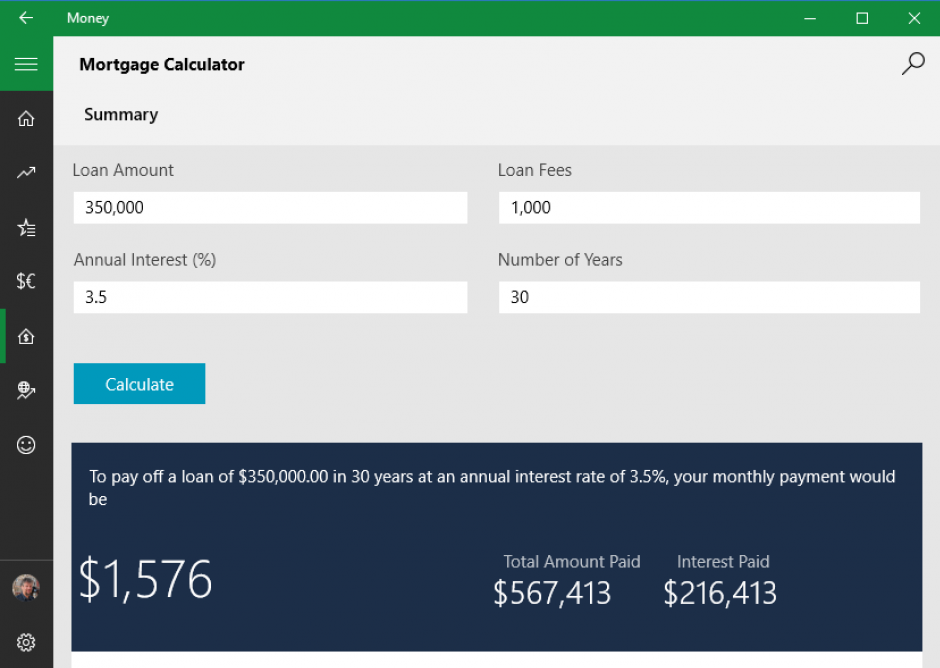Viewport: 940px width, 668px height.
Task: Go to Home in the sidebar
Action: 26,117
